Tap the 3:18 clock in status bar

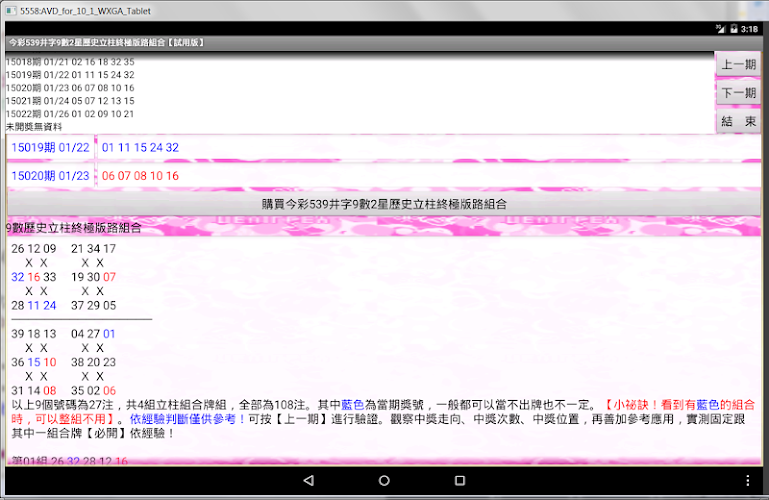[x=749, y=29]
